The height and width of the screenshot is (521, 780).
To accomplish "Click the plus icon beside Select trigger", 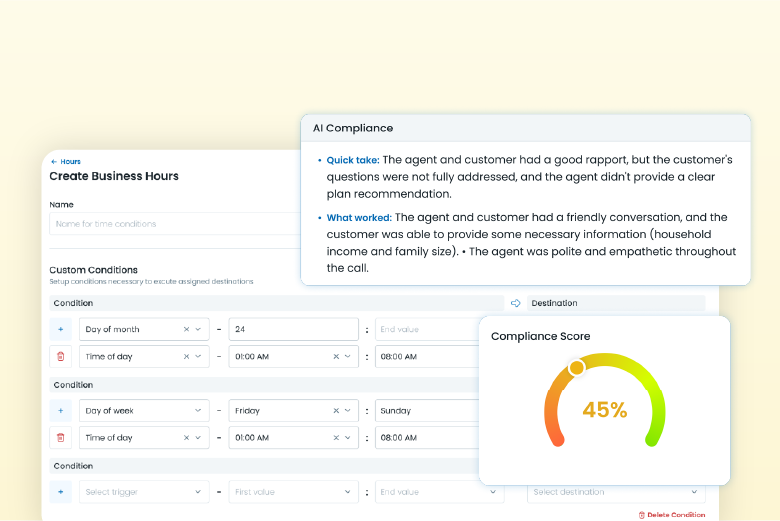I will pyautogui.click(x=61, y=492).
